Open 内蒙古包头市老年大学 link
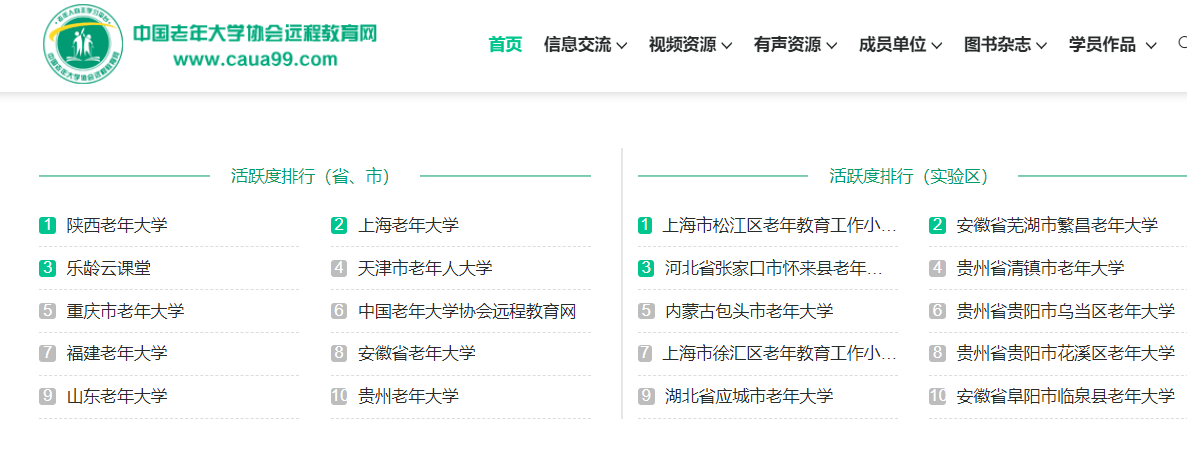This screenshot has height=457, width=1187. [x=749, y=311]
